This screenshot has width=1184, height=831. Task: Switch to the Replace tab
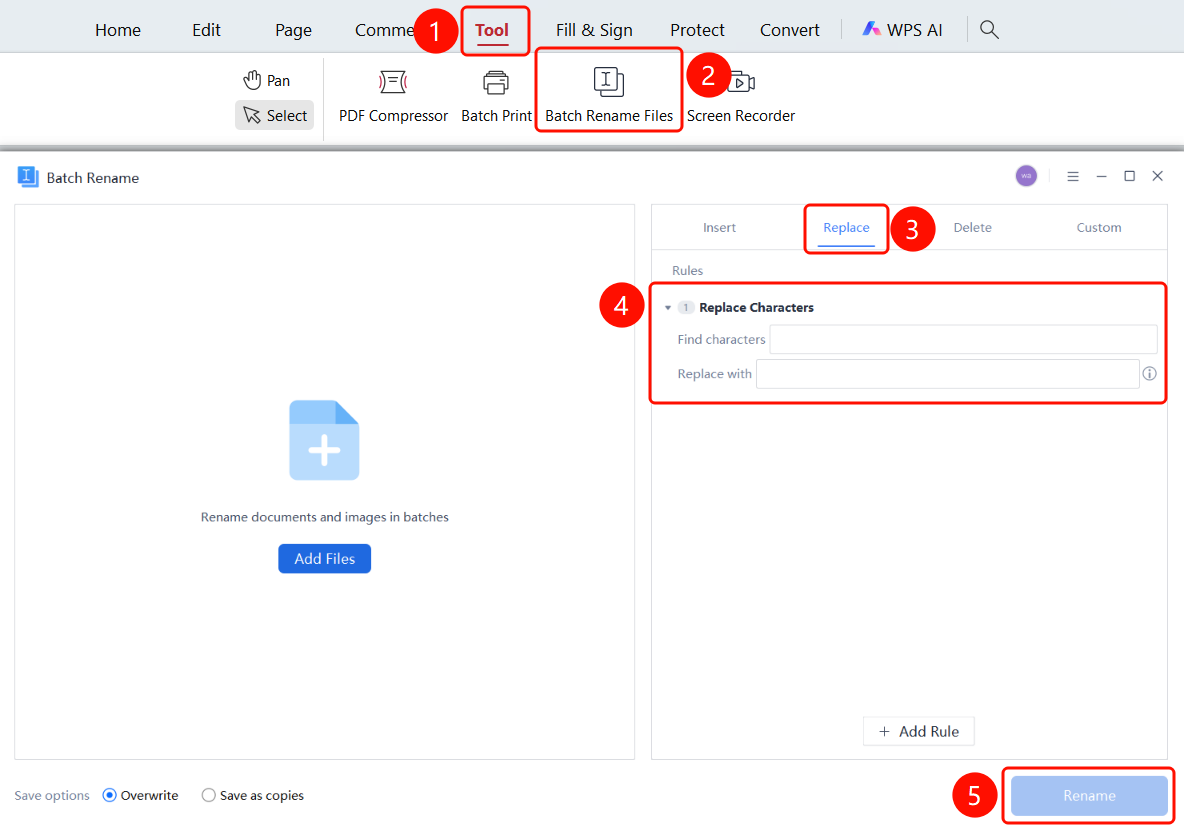click(846, 227)
